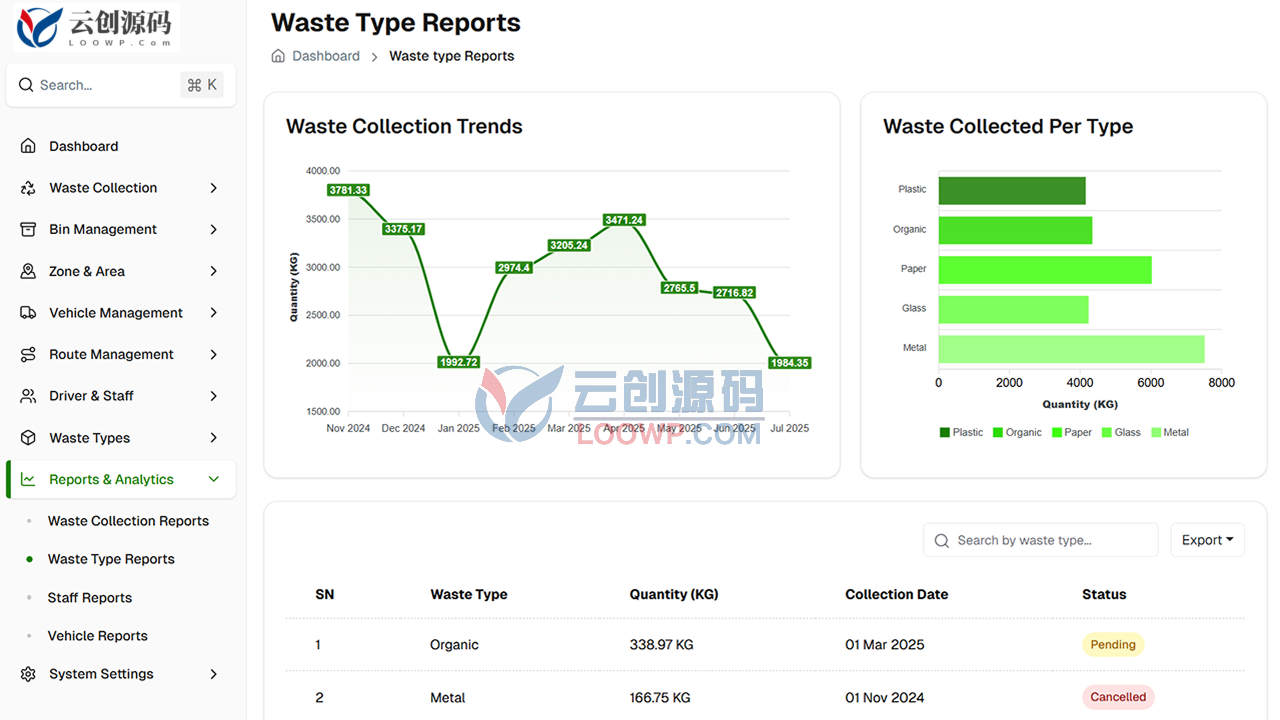Toggle the Metal legend entry in bar chart

[1170, 433]
